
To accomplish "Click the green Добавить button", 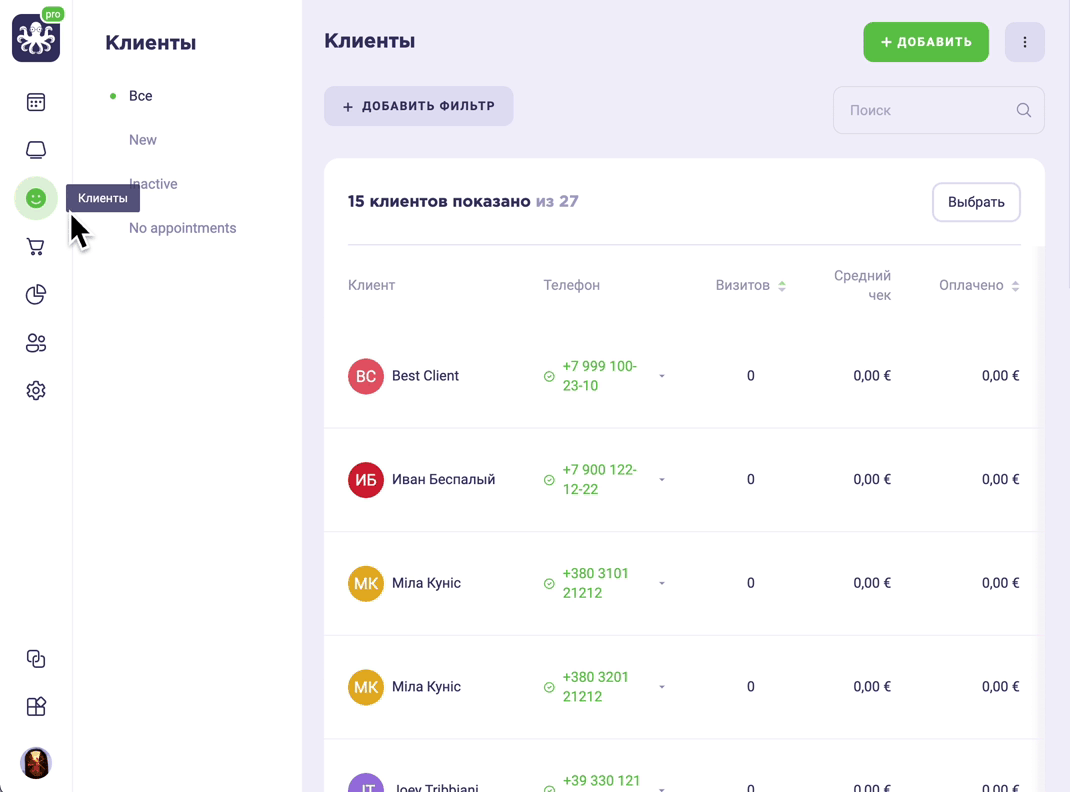I will 925,42.
